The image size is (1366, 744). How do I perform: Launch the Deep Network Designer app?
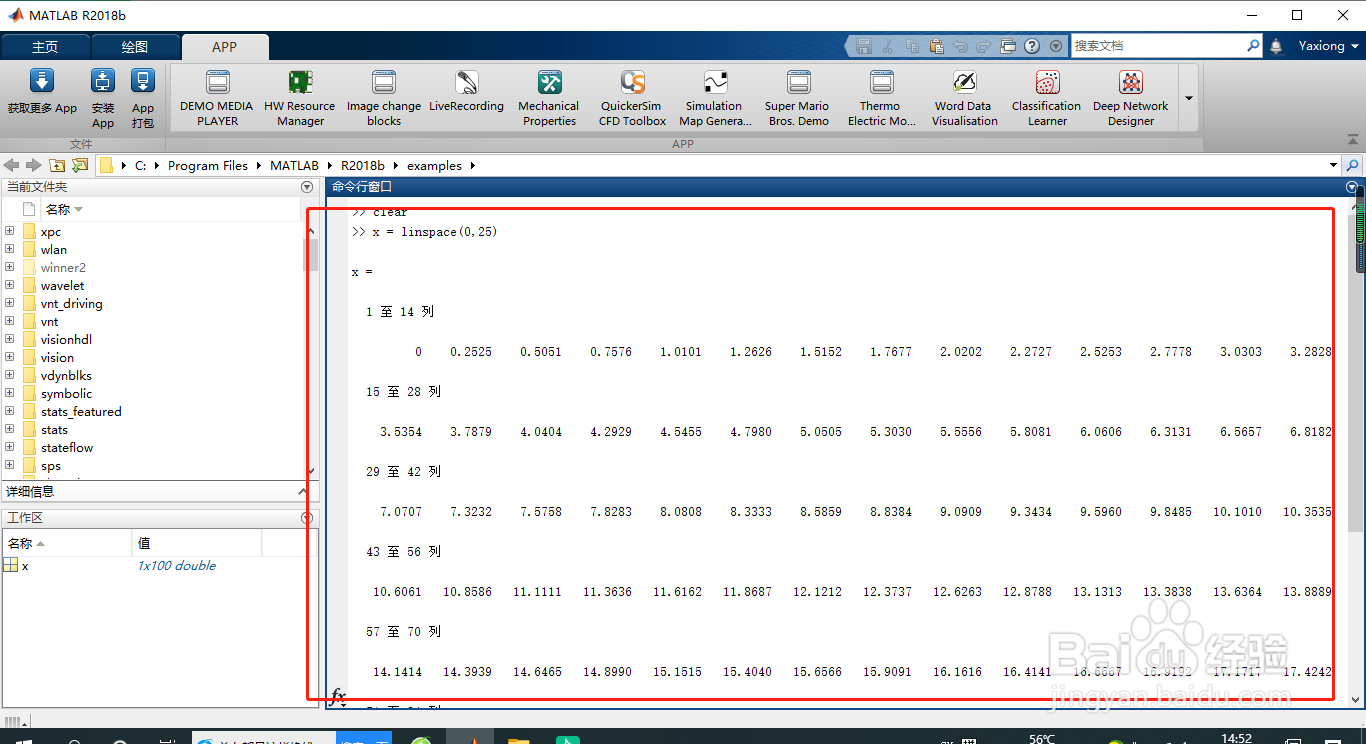pos(1130,98)
